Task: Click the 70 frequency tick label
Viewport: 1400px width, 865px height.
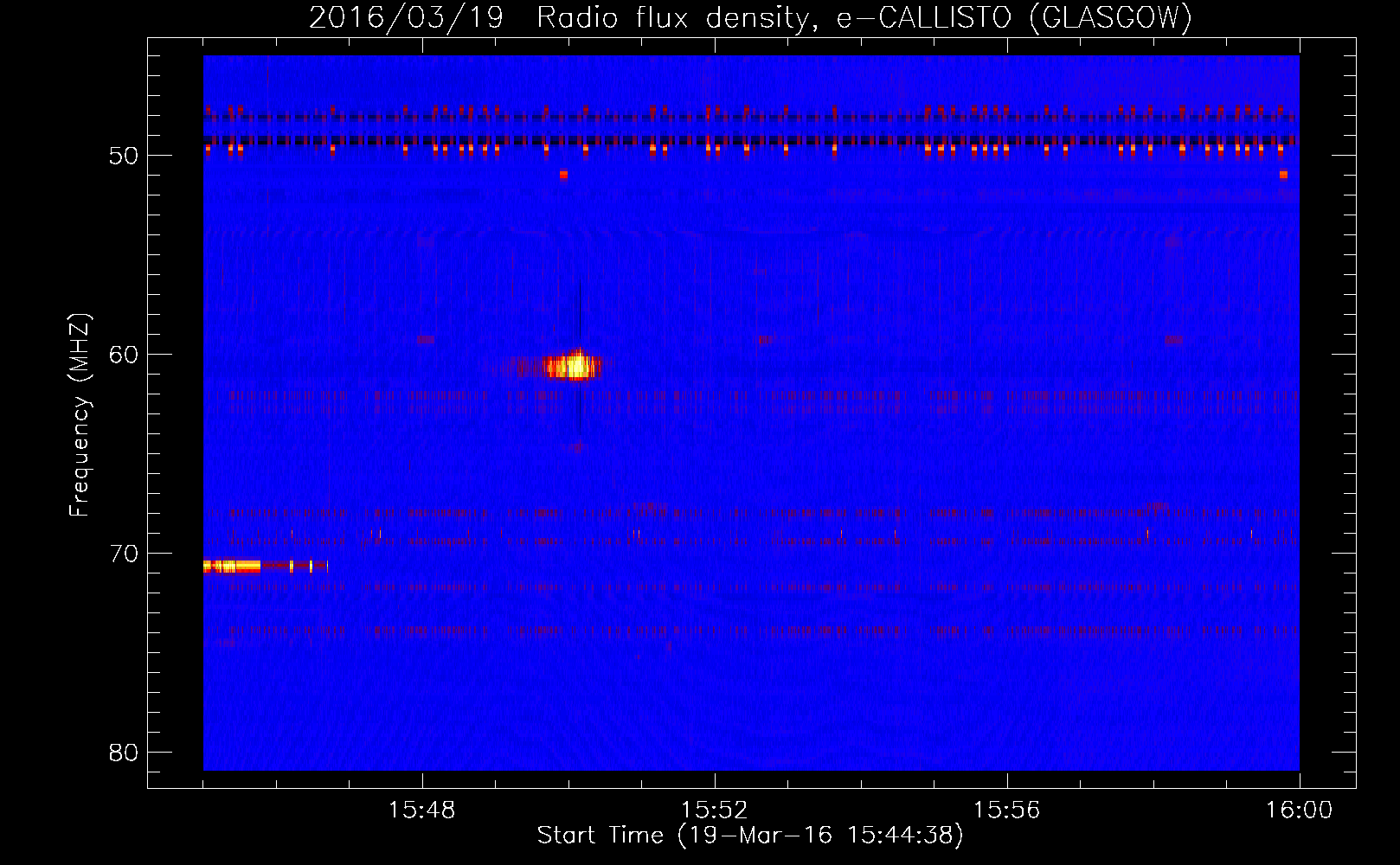Action: pos(124,554)
